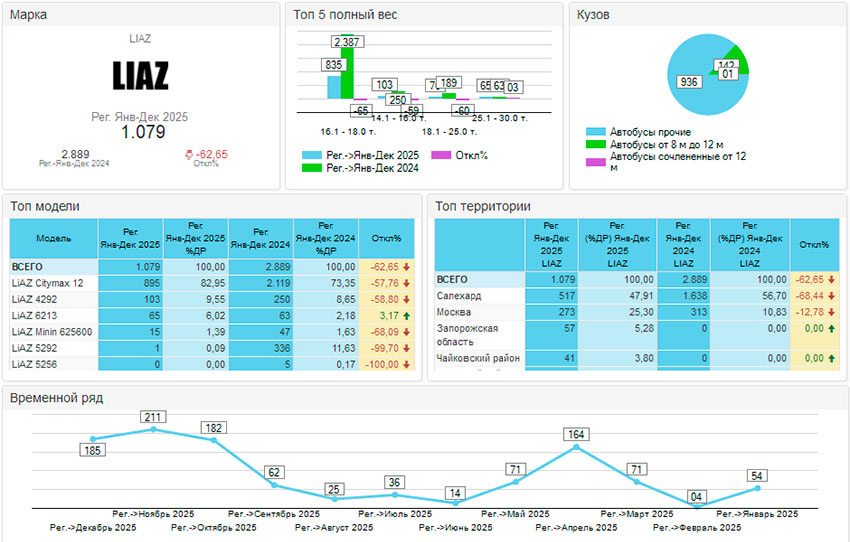This screenshot has height=542, width=850.
Task: Sort models table by Модель column header
Action: [54, 239]
